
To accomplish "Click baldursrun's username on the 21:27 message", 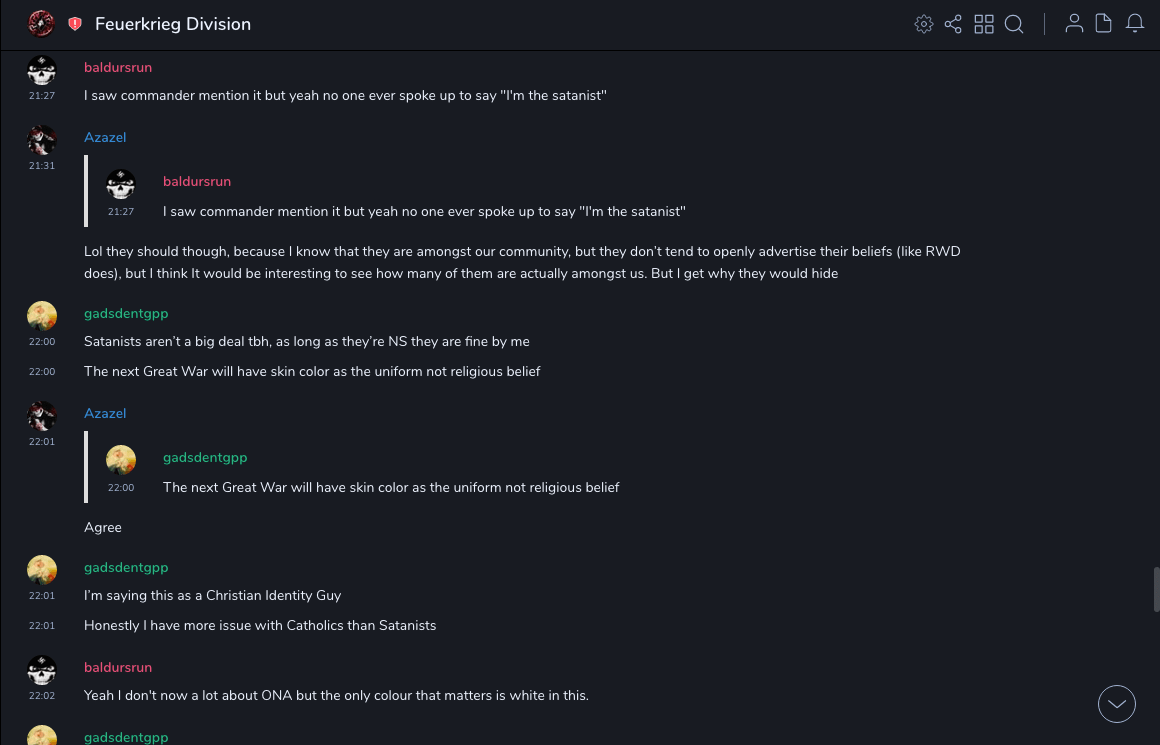I will coord(118,67).
